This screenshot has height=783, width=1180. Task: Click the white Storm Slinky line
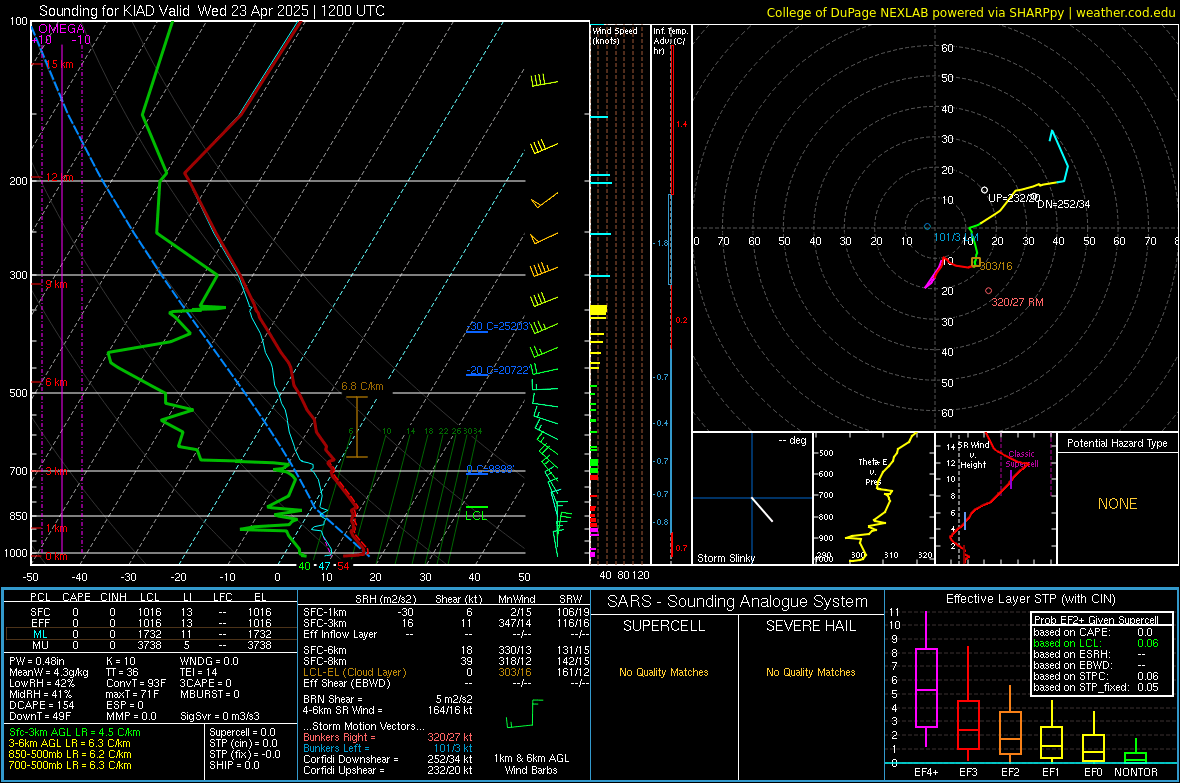coord(762,509)
